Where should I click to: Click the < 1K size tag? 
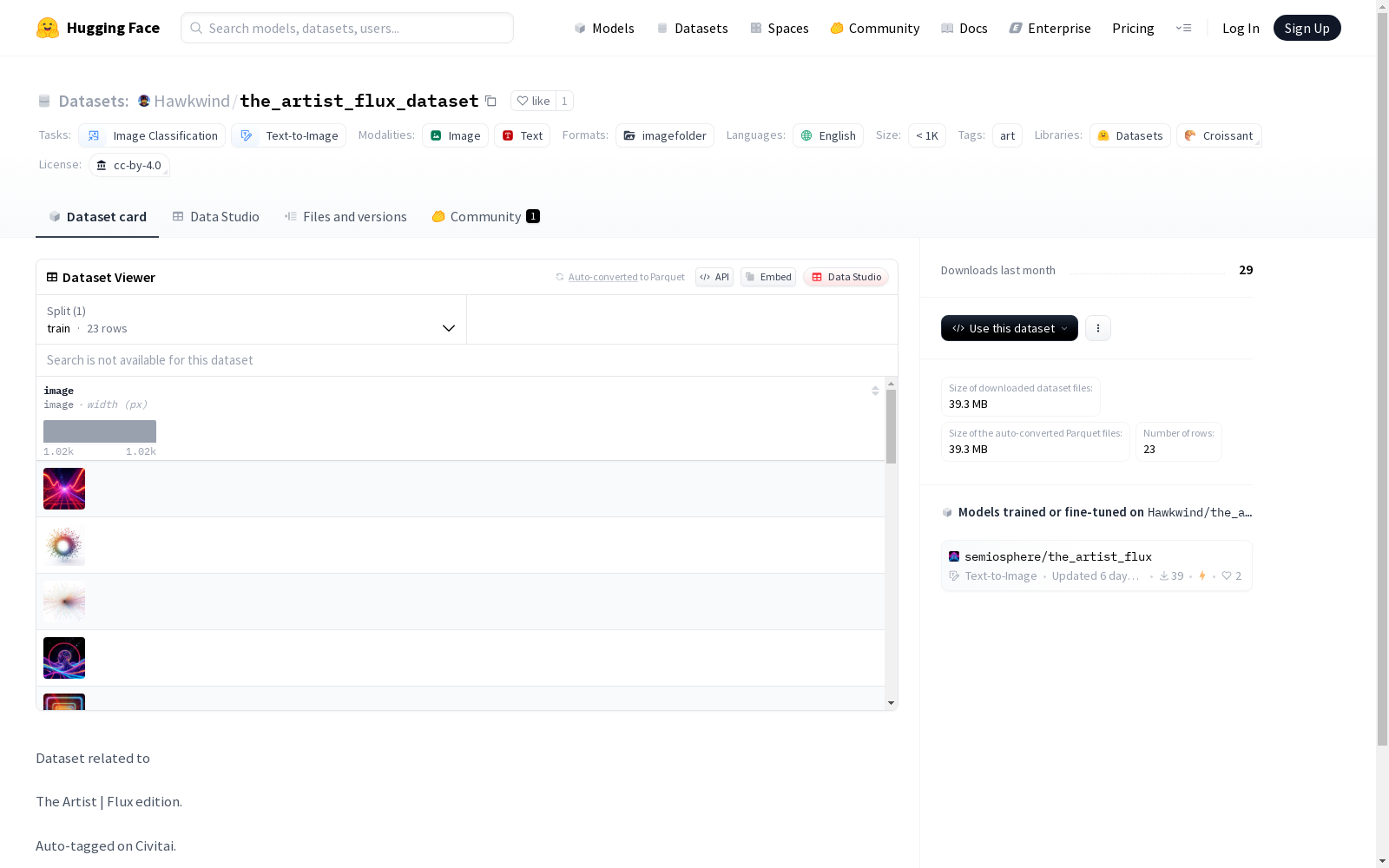[x=927, y=135]
